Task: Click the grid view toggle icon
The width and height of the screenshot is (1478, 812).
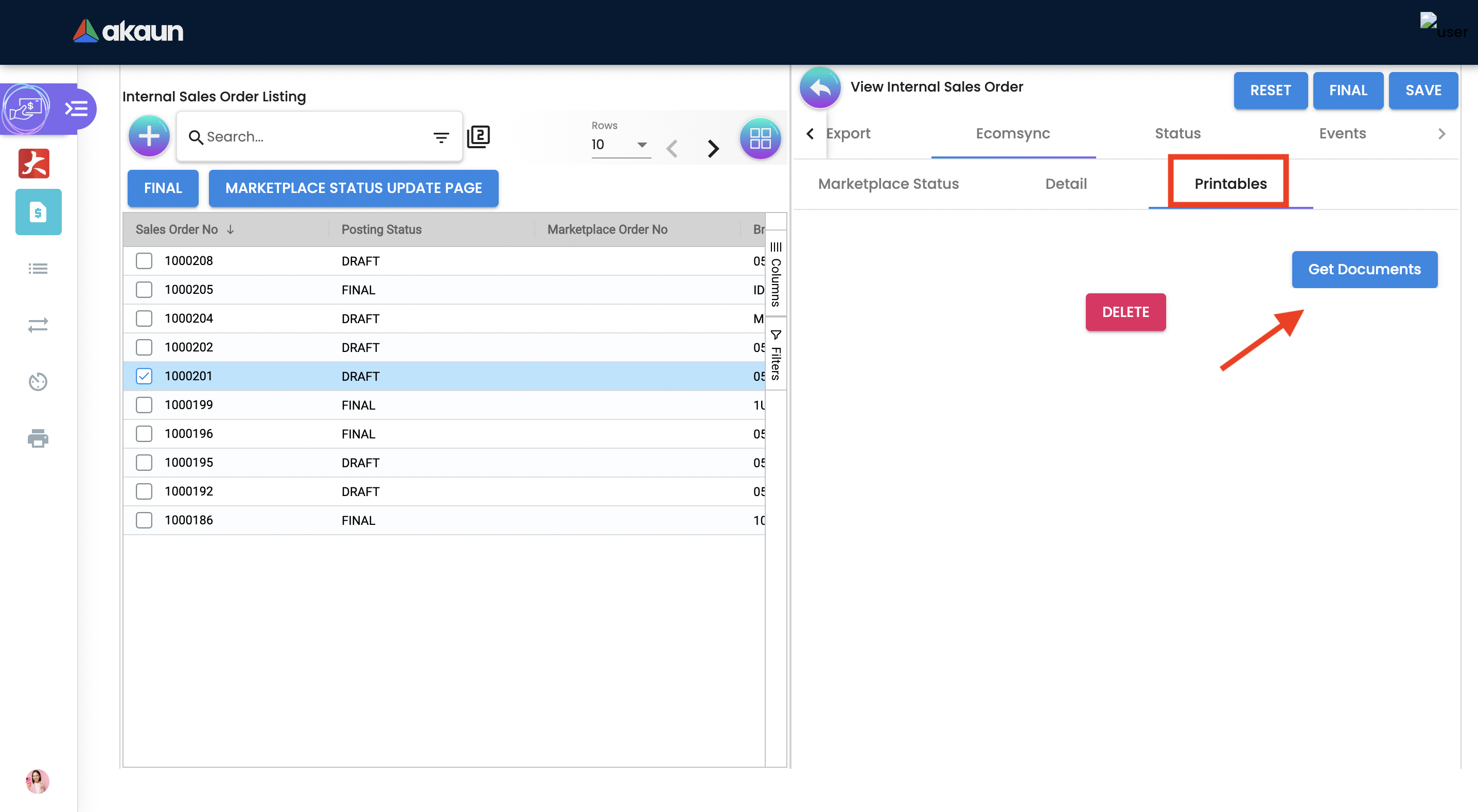Action: [760, 138]
